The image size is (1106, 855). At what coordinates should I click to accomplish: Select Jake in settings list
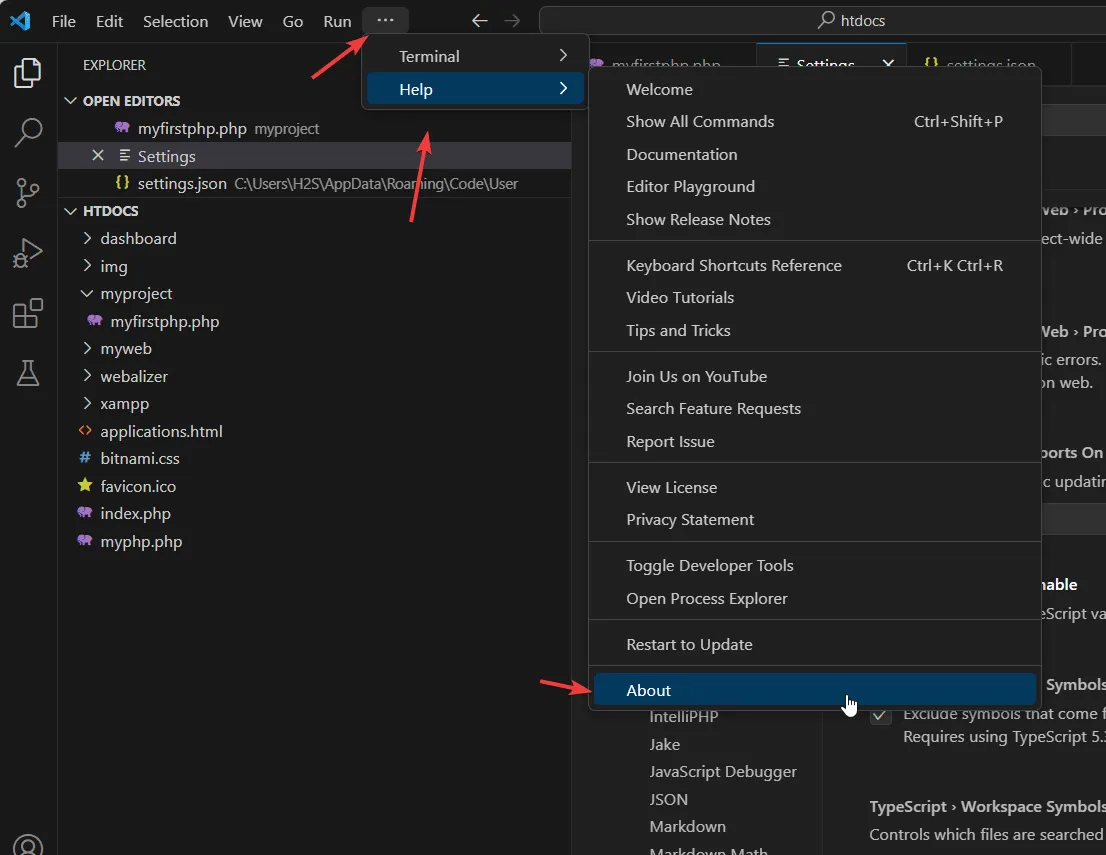664,744
